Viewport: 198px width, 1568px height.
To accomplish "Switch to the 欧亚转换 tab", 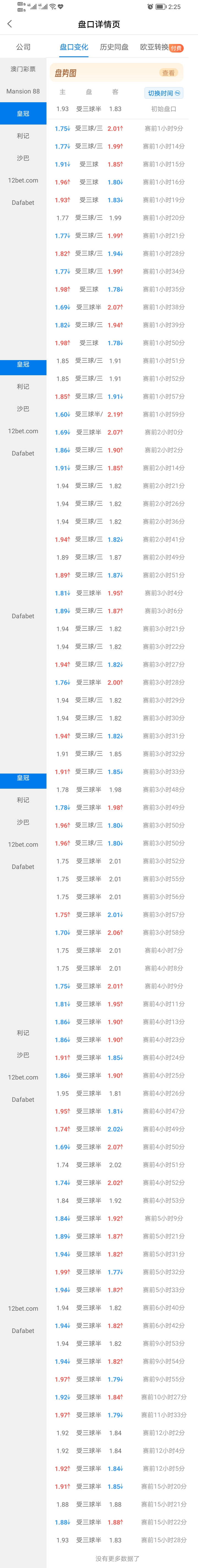I will click(154, 47).
